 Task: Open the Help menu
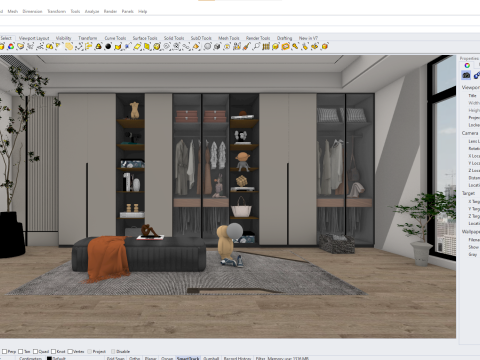point(142,11)
